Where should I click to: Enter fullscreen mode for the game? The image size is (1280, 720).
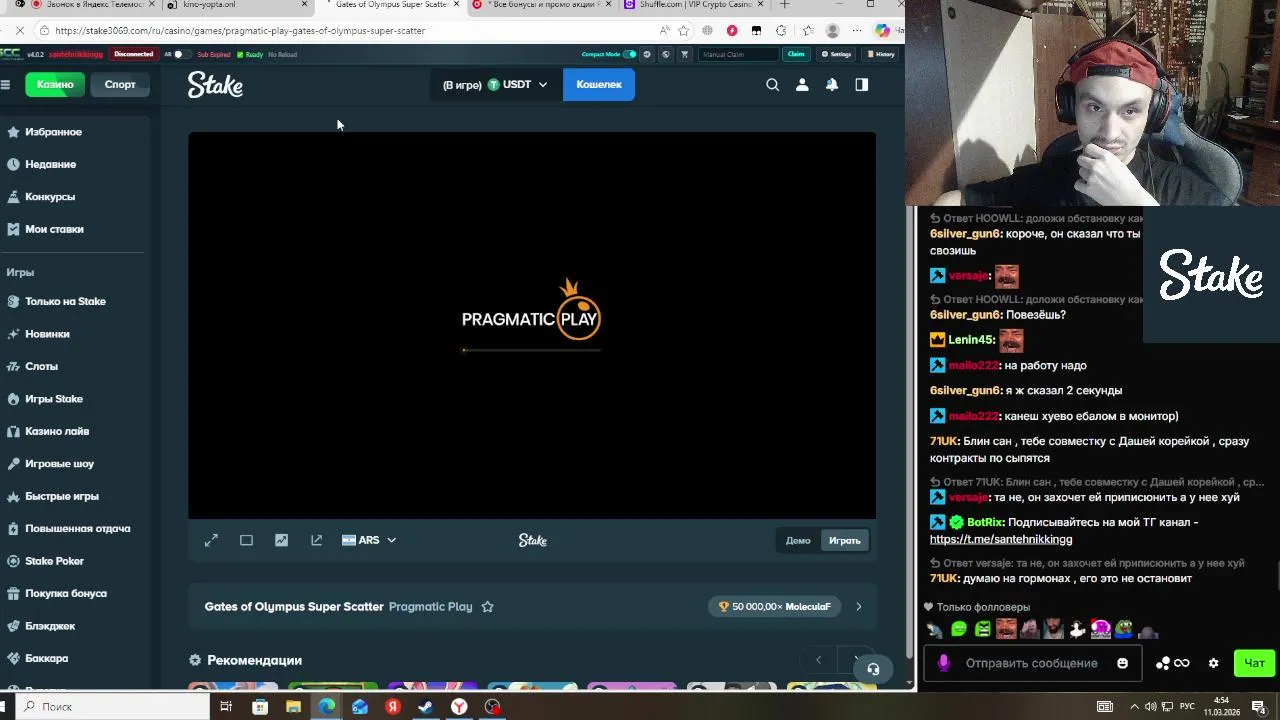click(x=211, y=540)
